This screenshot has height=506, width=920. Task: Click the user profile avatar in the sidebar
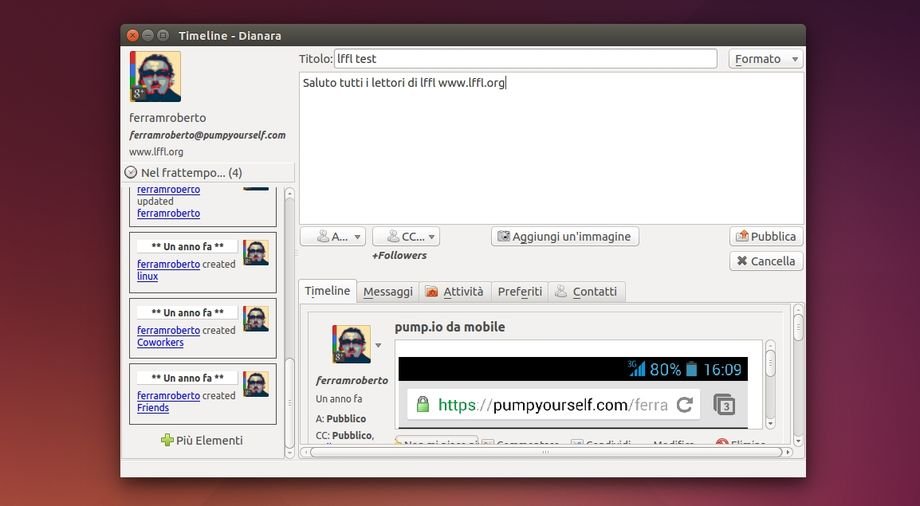(x=155, y=77)
